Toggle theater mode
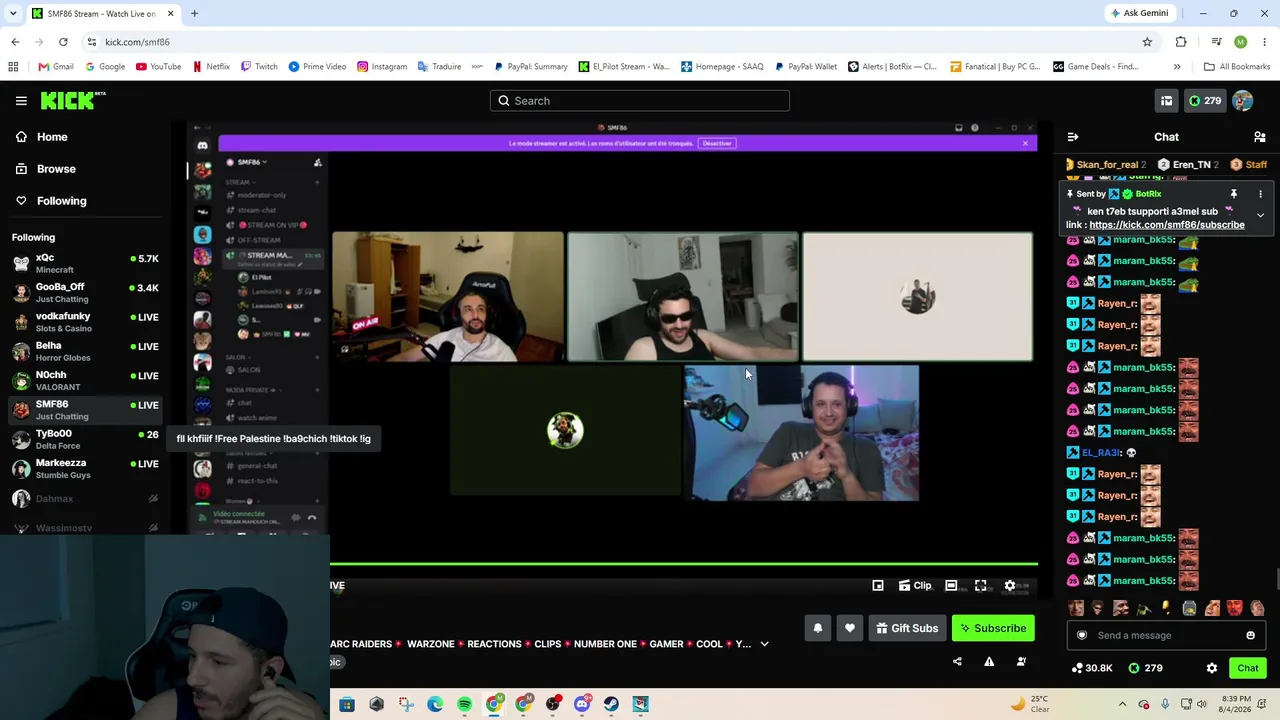Image resolution: width=1280 pixels, height=720 pixels. [951, 586]
